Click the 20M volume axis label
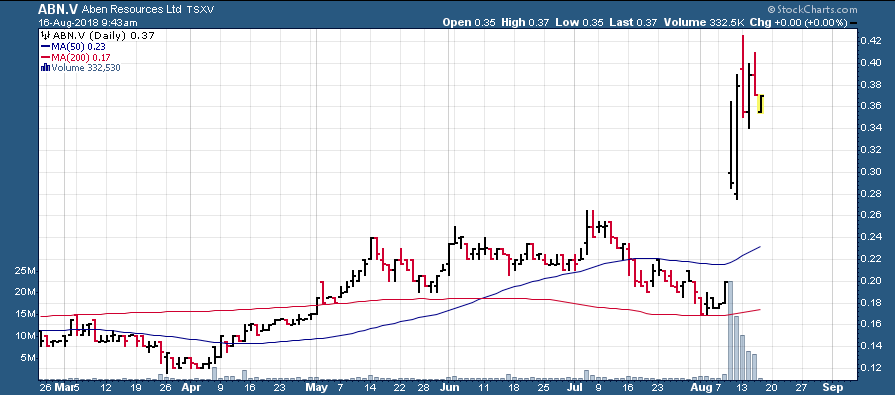895x395 pixels. [26, 292]
